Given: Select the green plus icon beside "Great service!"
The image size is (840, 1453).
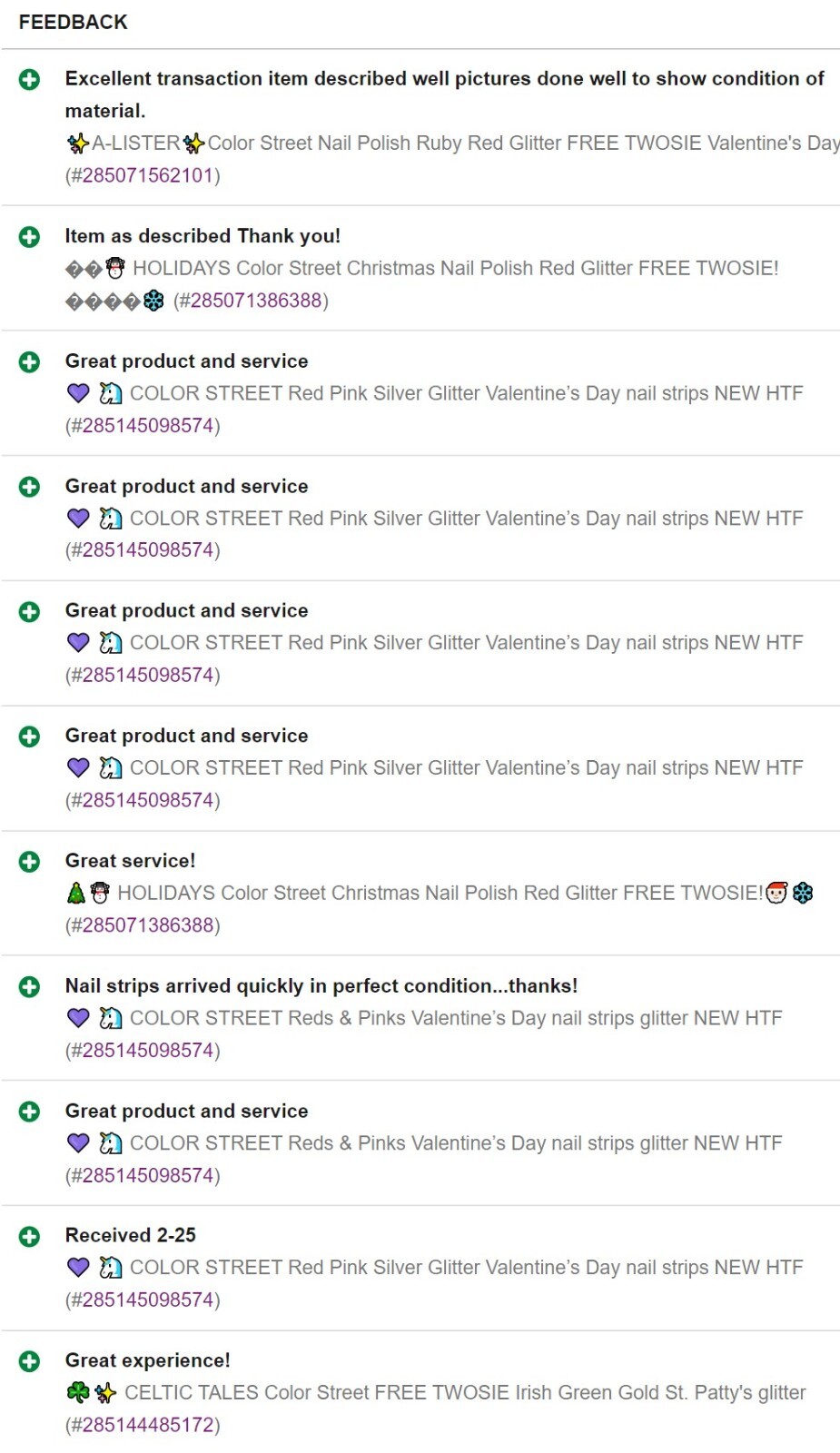Looking at the screenshot, I should (29, 862).
